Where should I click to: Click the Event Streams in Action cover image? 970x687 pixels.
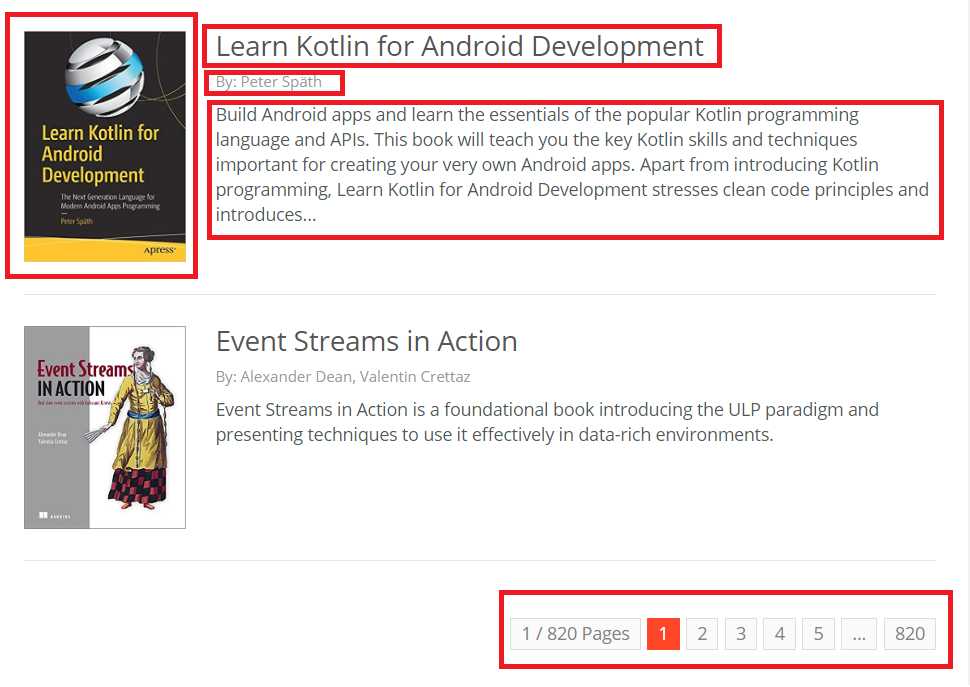click(x=105, y=427)
